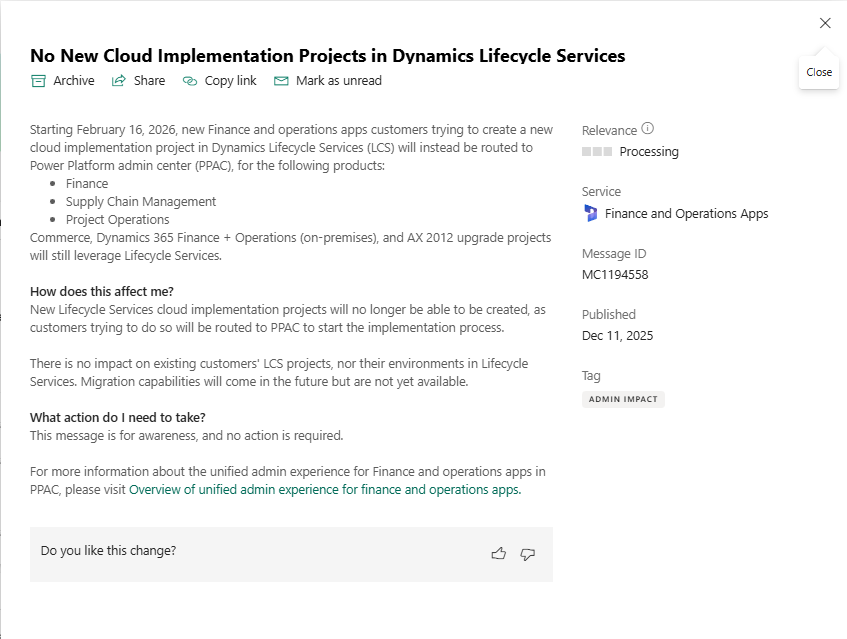Click the Copy link label

230,81
